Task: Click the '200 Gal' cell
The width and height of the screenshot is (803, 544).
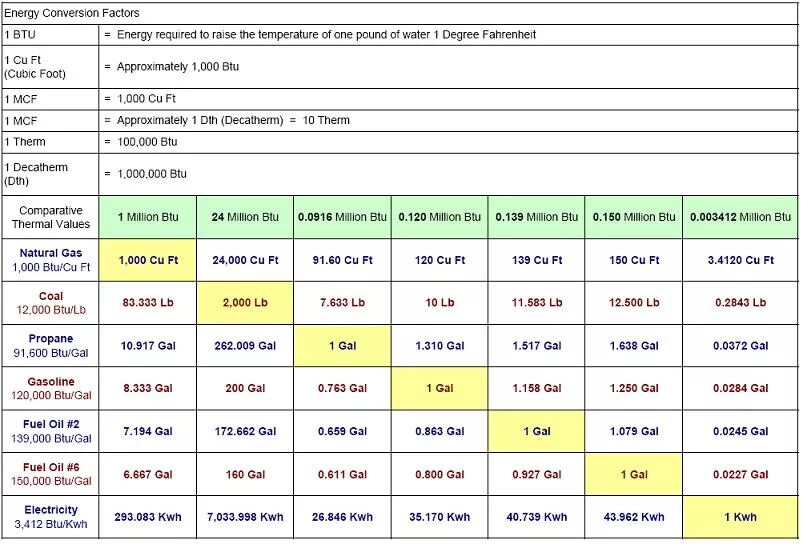Action: tap(245, 388)
